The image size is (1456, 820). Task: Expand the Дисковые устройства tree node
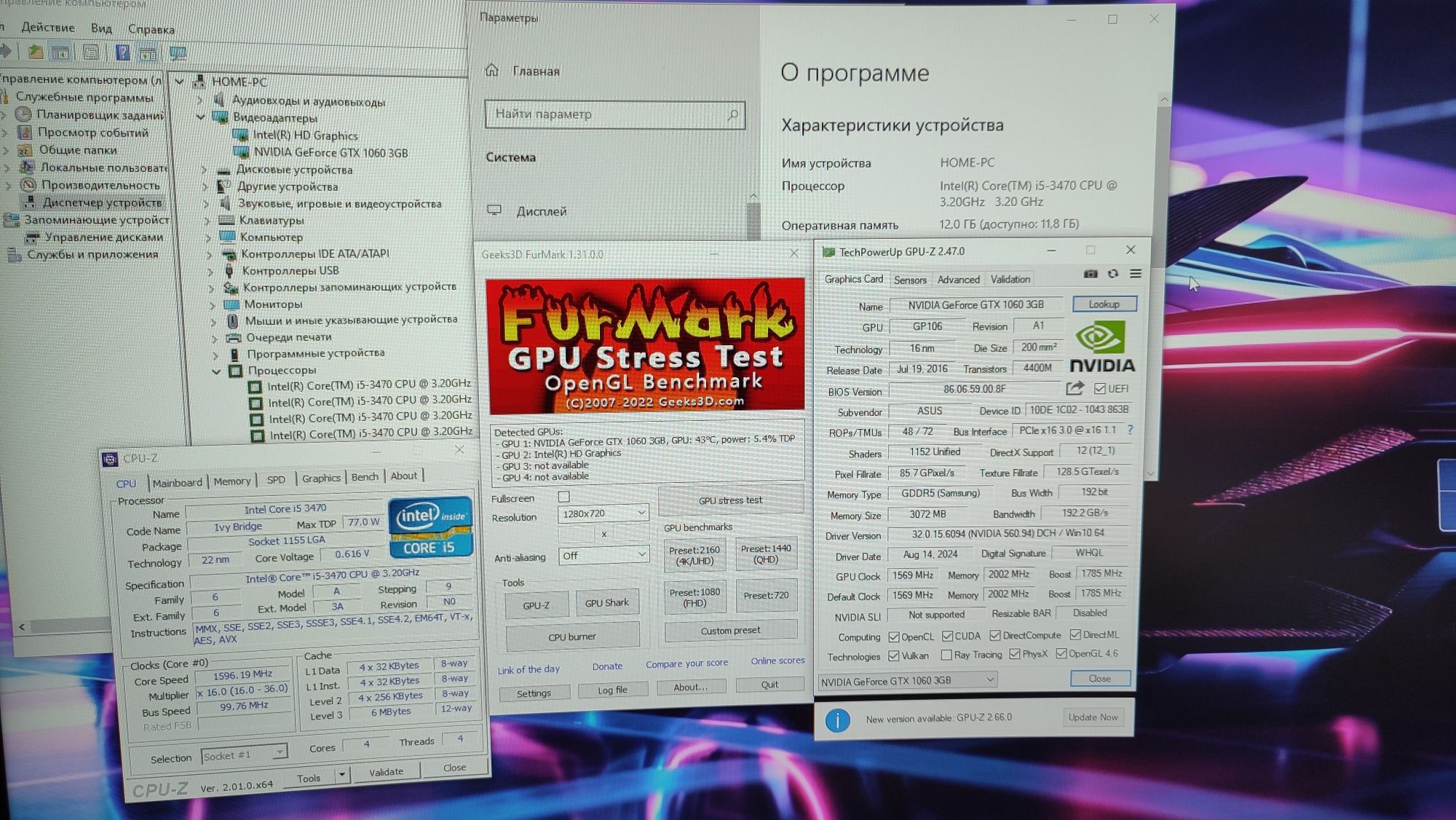(204, 169)
